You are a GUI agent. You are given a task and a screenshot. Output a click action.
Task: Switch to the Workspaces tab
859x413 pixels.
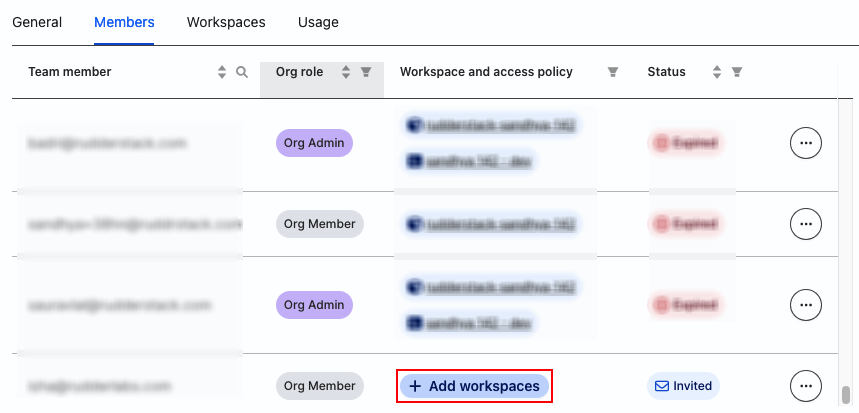pyautogui.click(x=226, y=22)
